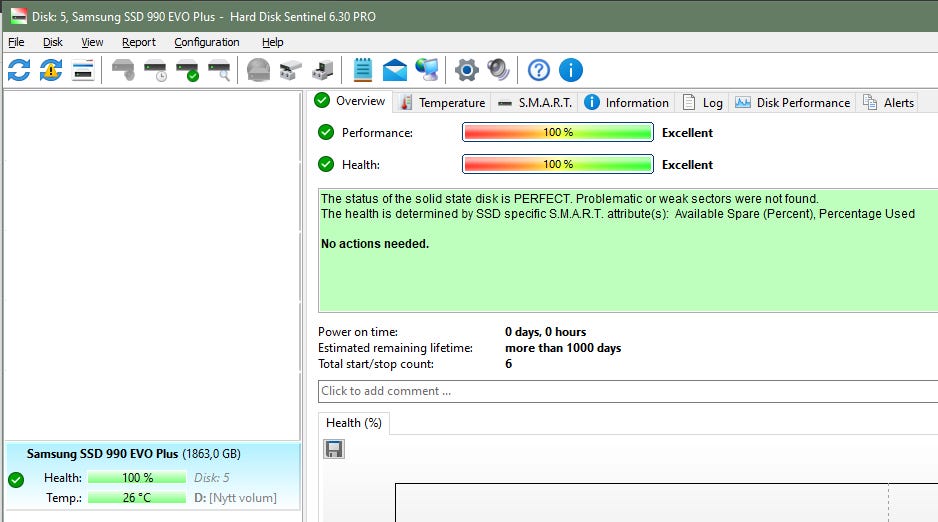Click the 'Disk: 5' label in left panel

point(212,478)
